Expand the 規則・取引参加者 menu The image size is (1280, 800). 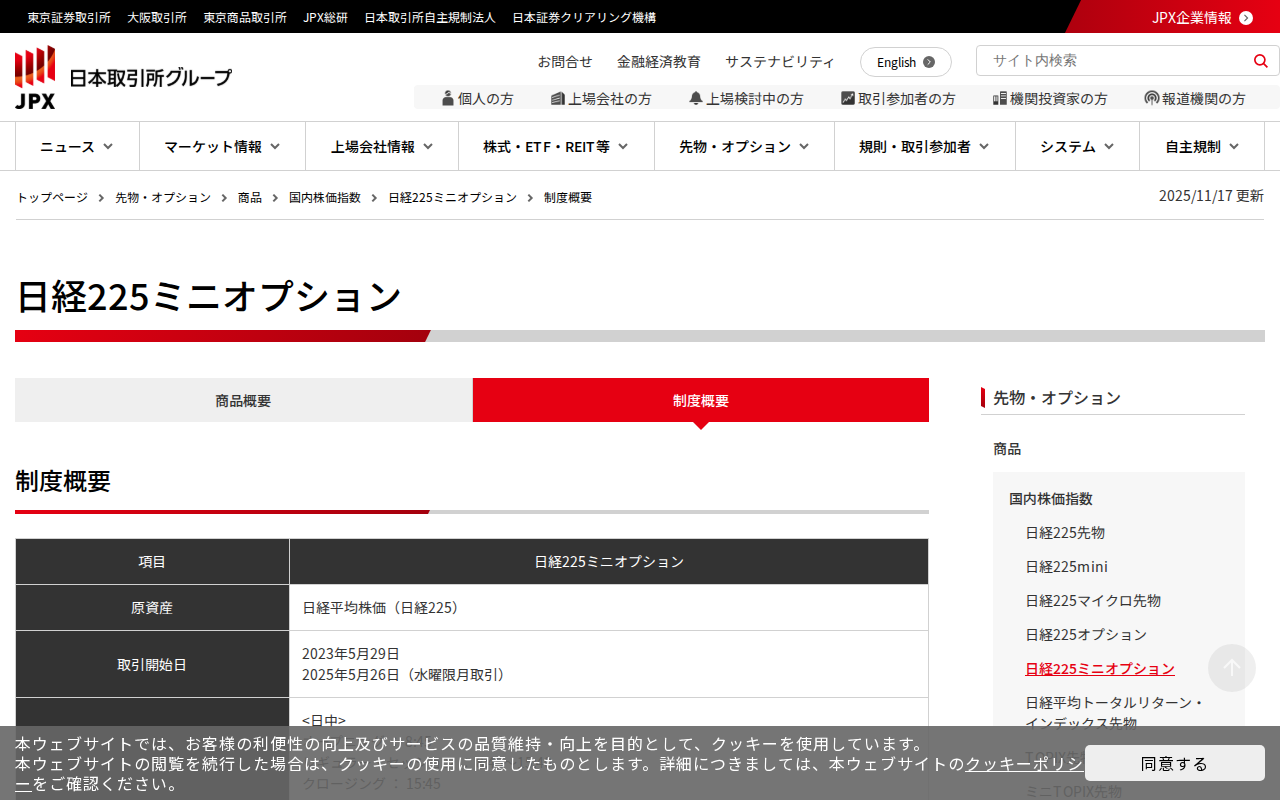coord(925,146)
